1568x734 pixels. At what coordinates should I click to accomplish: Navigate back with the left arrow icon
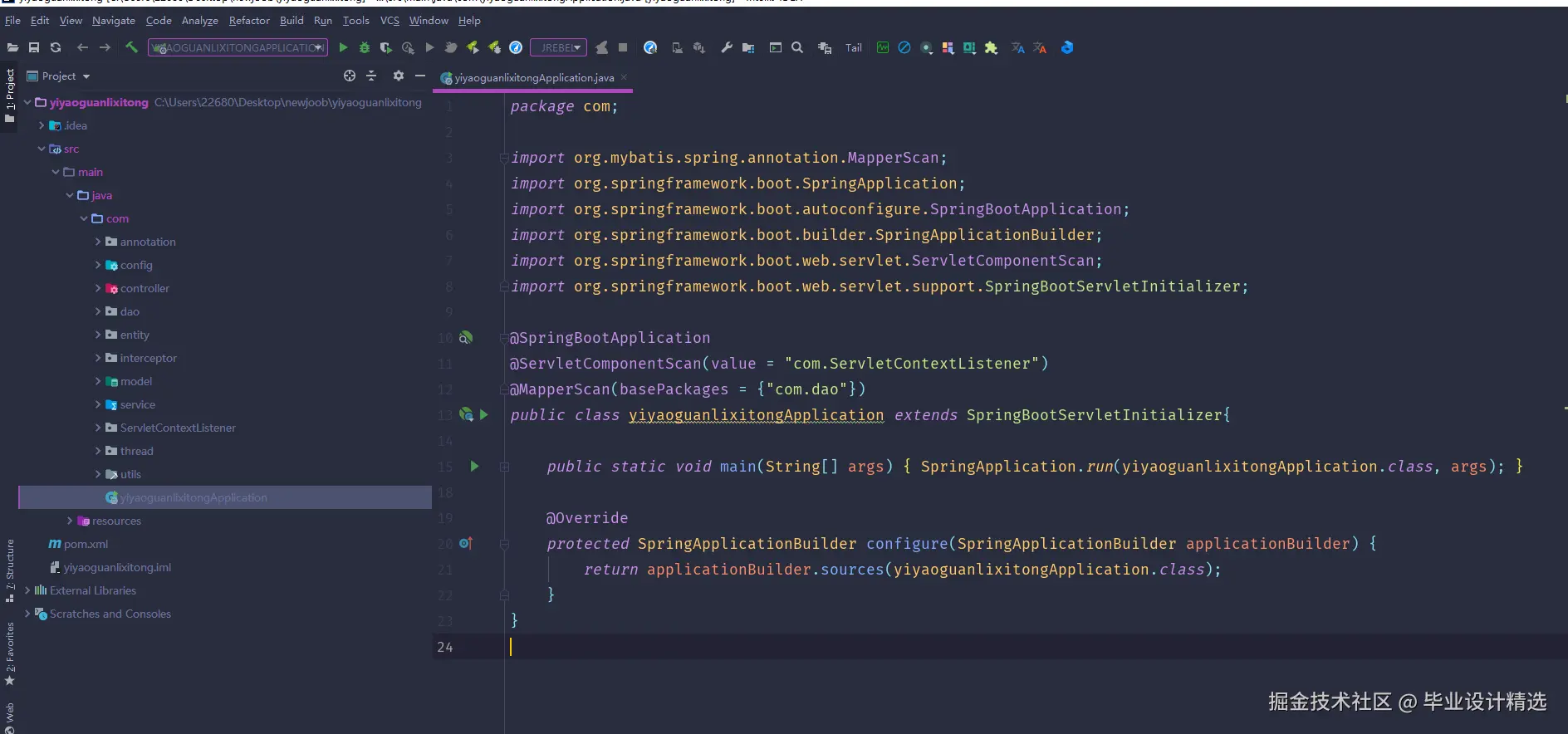pos(82,48)
